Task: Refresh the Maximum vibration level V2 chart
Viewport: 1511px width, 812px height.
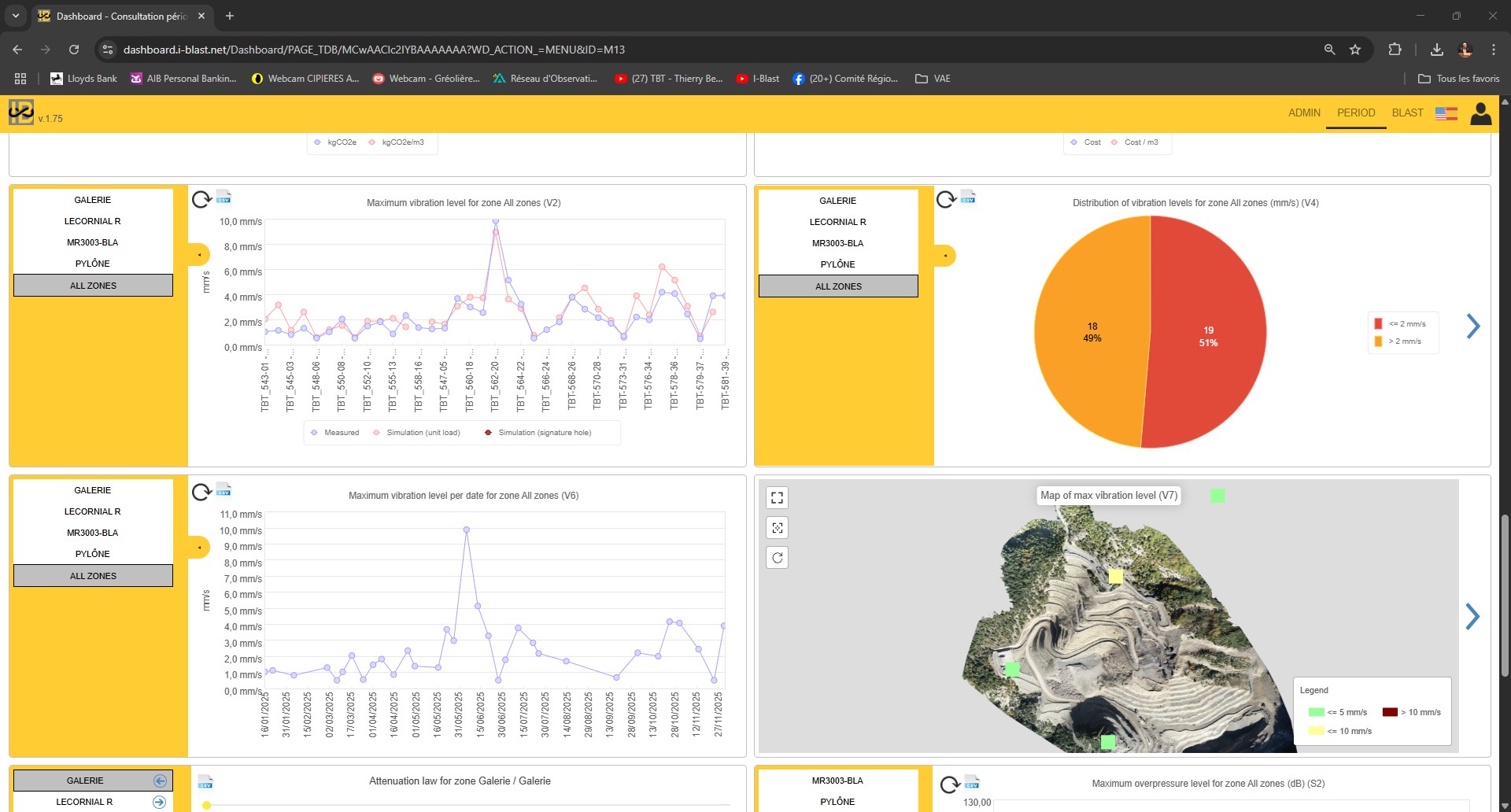Action: coord(201,199)
